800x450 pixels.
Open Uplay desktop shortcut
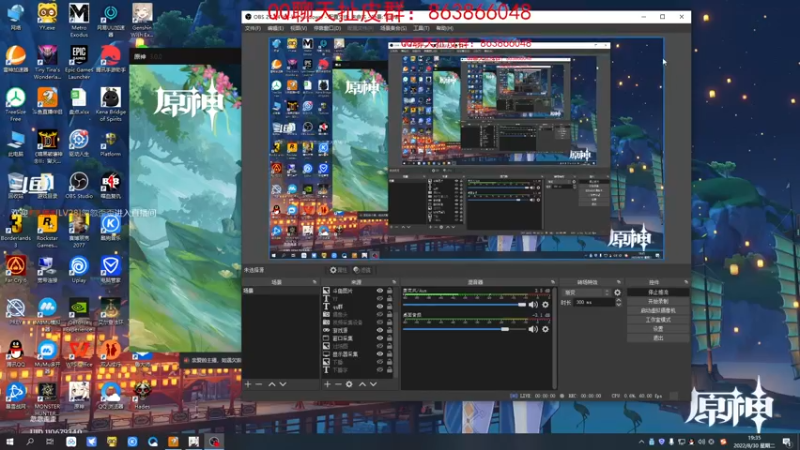(x=79, y=269)
